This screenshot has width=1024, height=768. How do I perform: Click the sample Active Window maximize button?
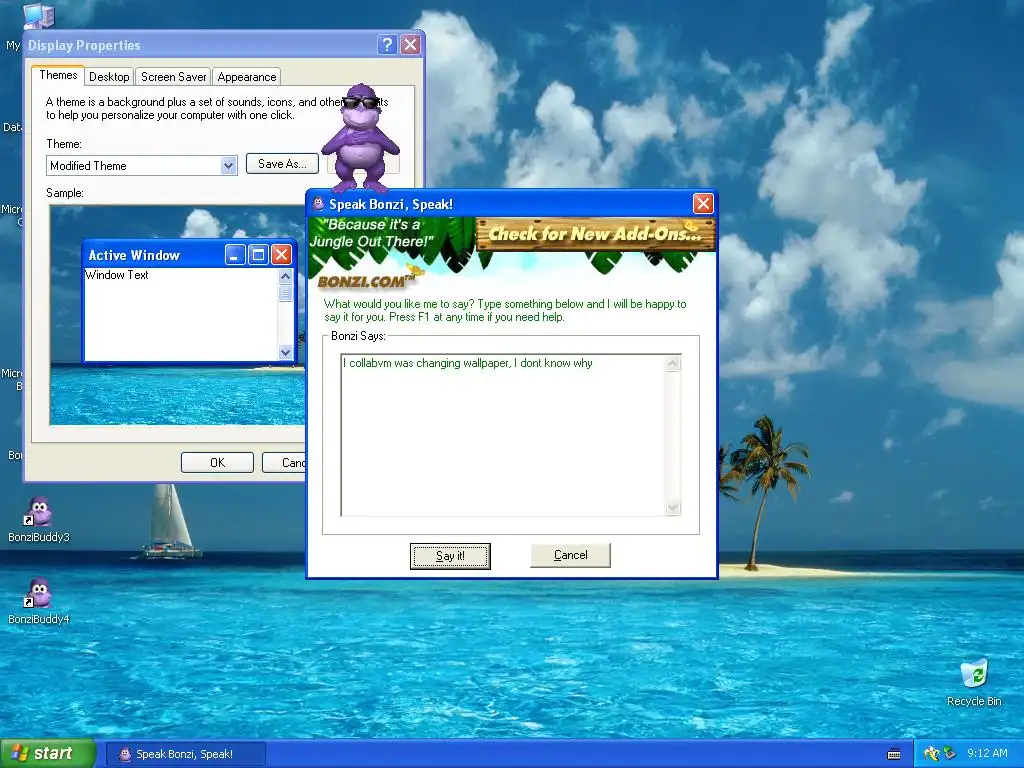(x=258, y=255)
